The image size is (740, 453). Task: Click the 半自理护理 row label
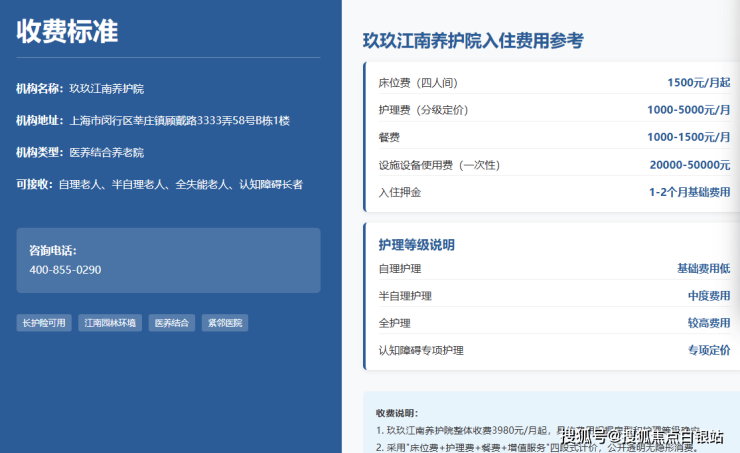[x=405, y=296]
